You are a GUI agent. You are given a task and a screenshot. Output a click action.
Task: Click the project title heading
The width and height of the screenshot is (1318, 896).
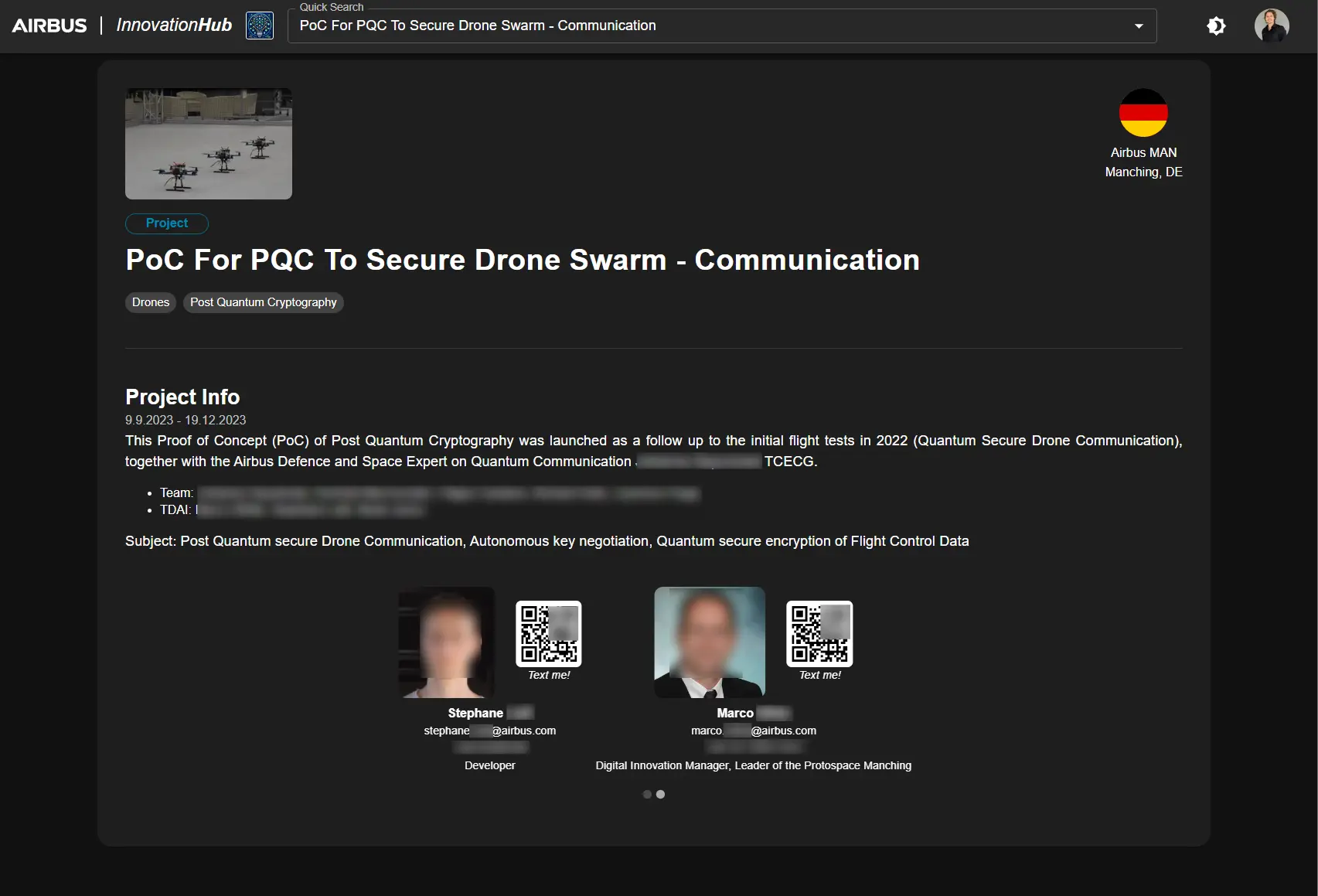523,260
